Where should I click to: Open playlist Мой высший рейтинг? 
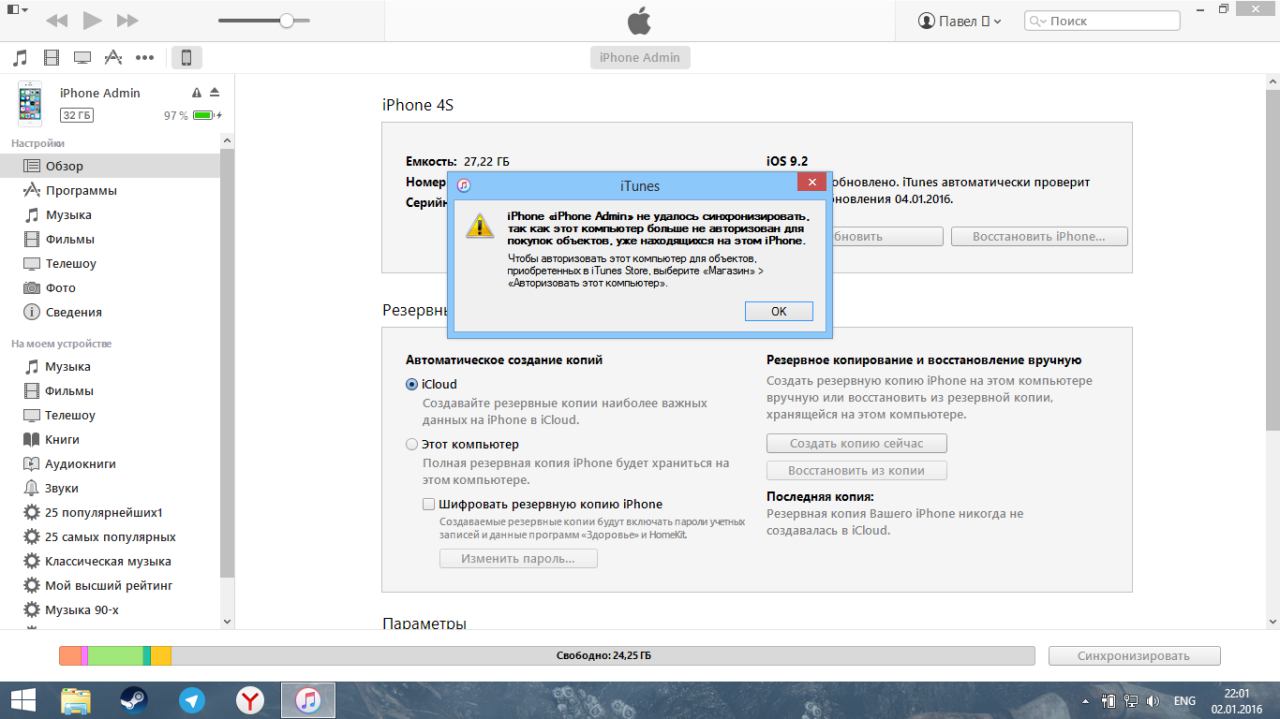point(110,585)
